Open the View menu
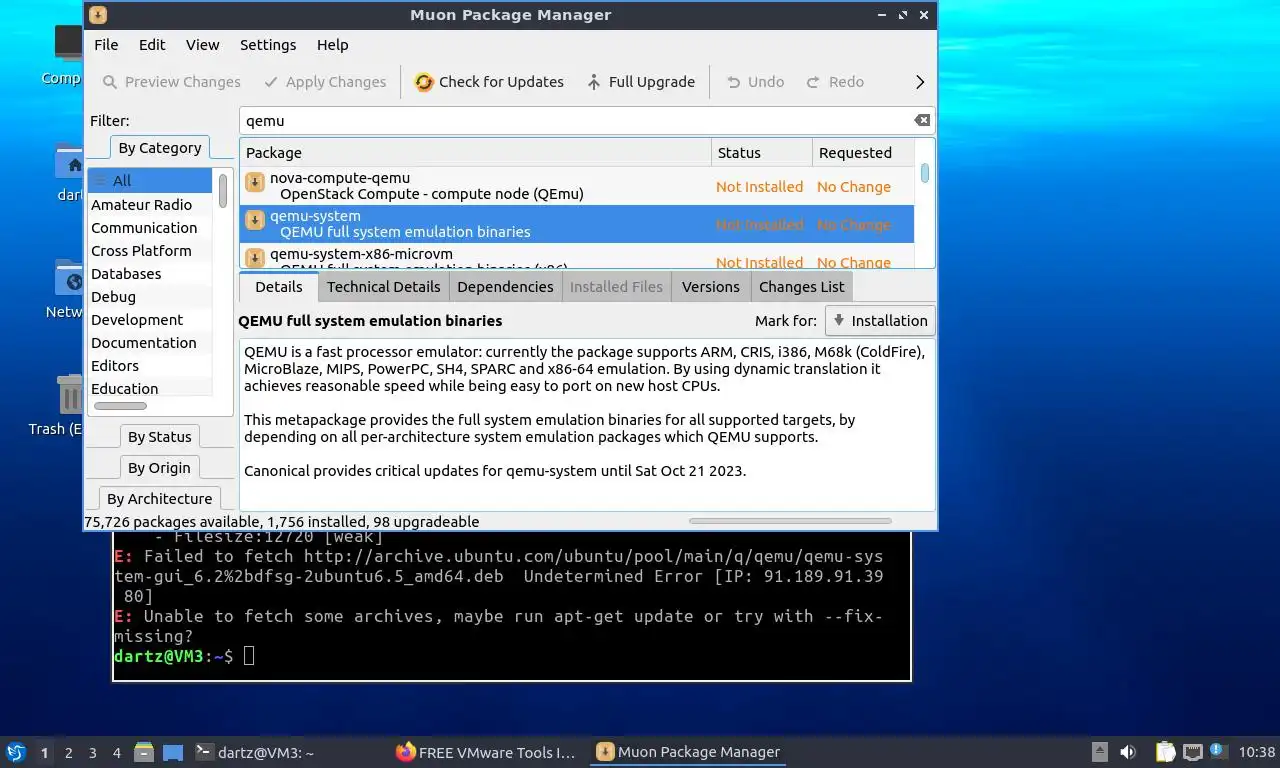The width and height of the screenshot is (1280, 768). coord(202,45)
